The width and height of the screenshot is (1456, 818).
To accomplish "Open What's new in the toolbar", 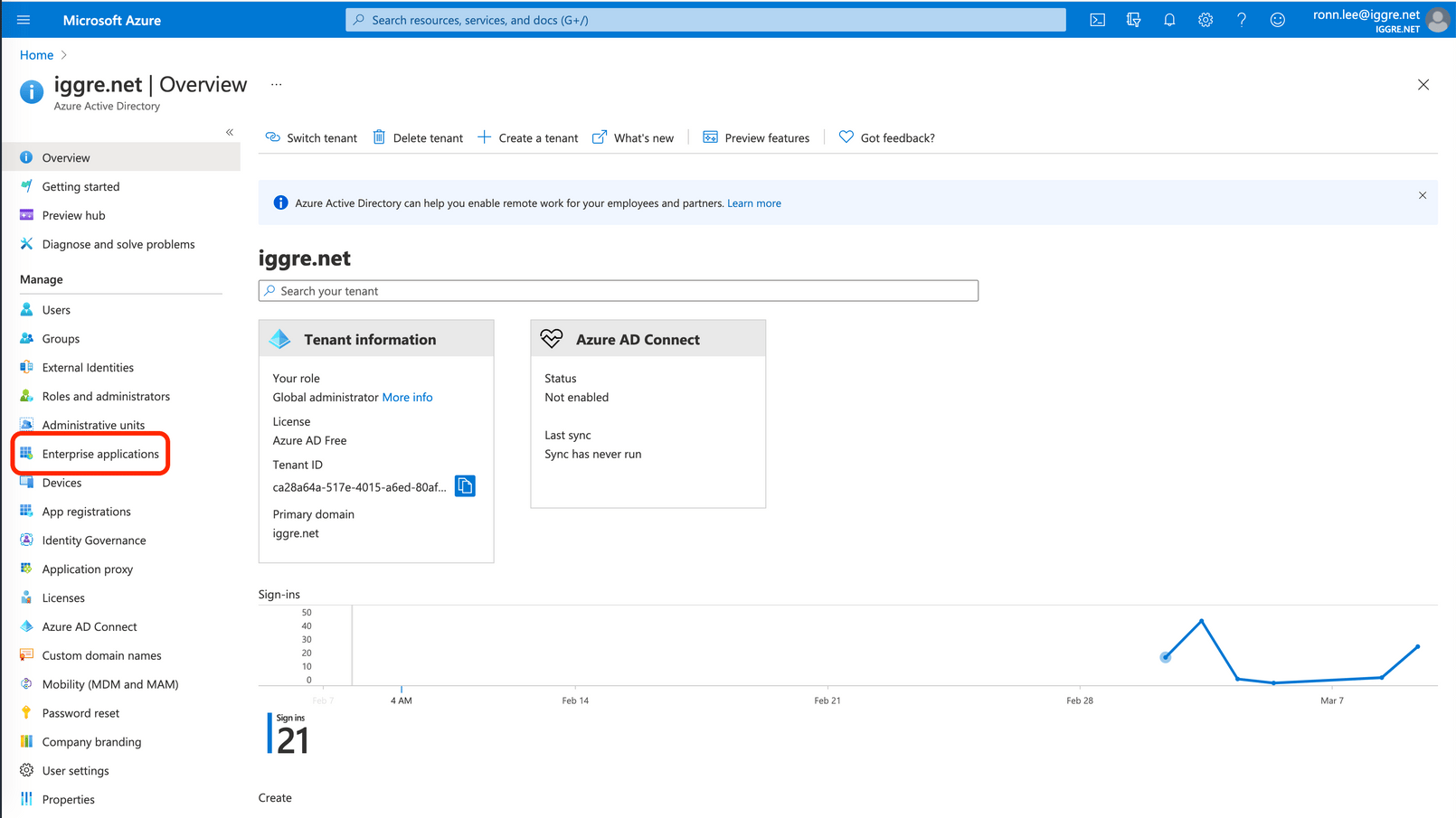I will coord(632,137).
